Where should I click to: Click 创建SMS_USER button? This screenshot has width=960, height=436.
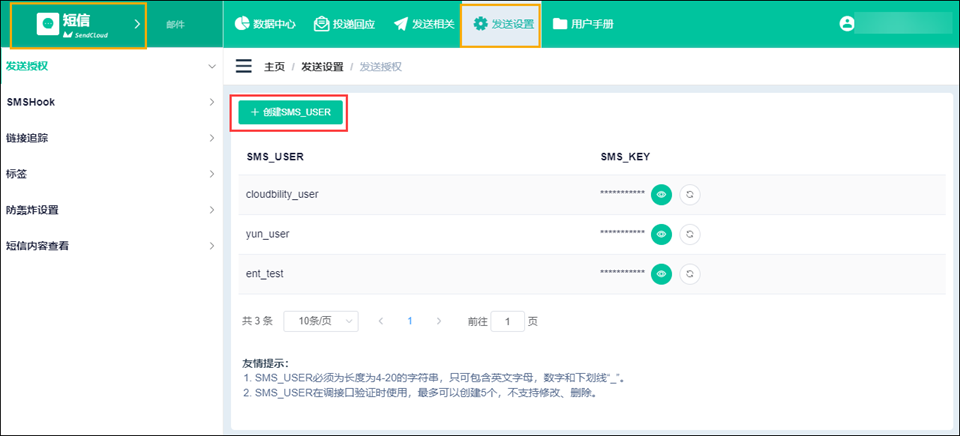(290, 113)
